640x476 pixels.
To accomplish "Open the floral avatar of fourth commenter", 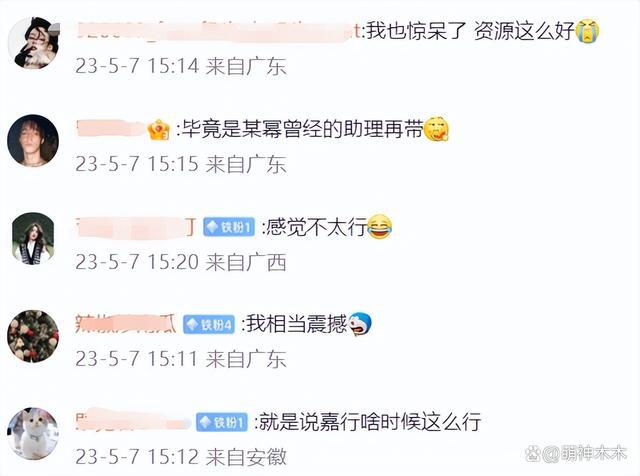I will [33, 336].
